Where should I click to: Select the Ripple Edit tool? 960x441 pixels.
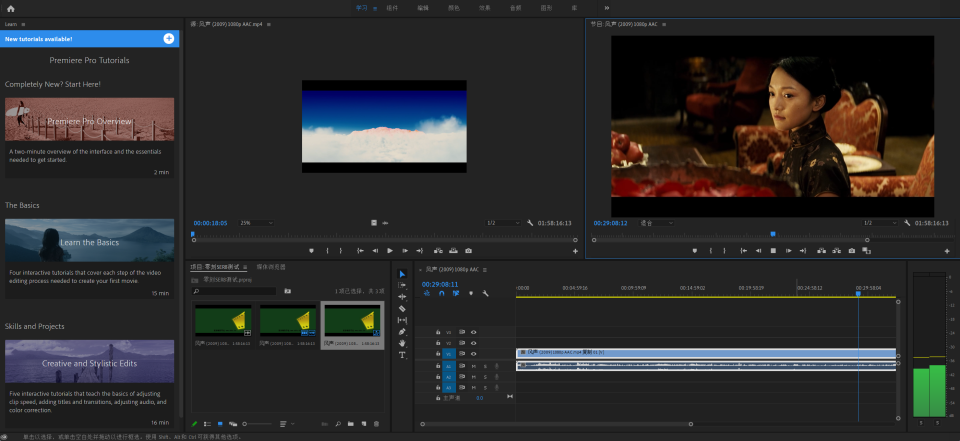pyautogui.click(x=402, y=297)
